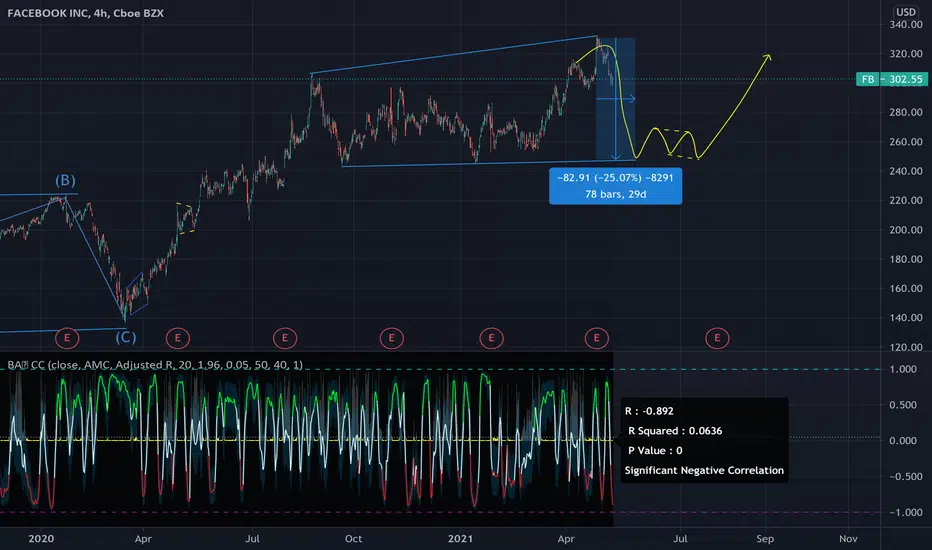The image size is (932, 550).
Task: Select the BA CC indicator legend title
Action: tap(155, 364)
